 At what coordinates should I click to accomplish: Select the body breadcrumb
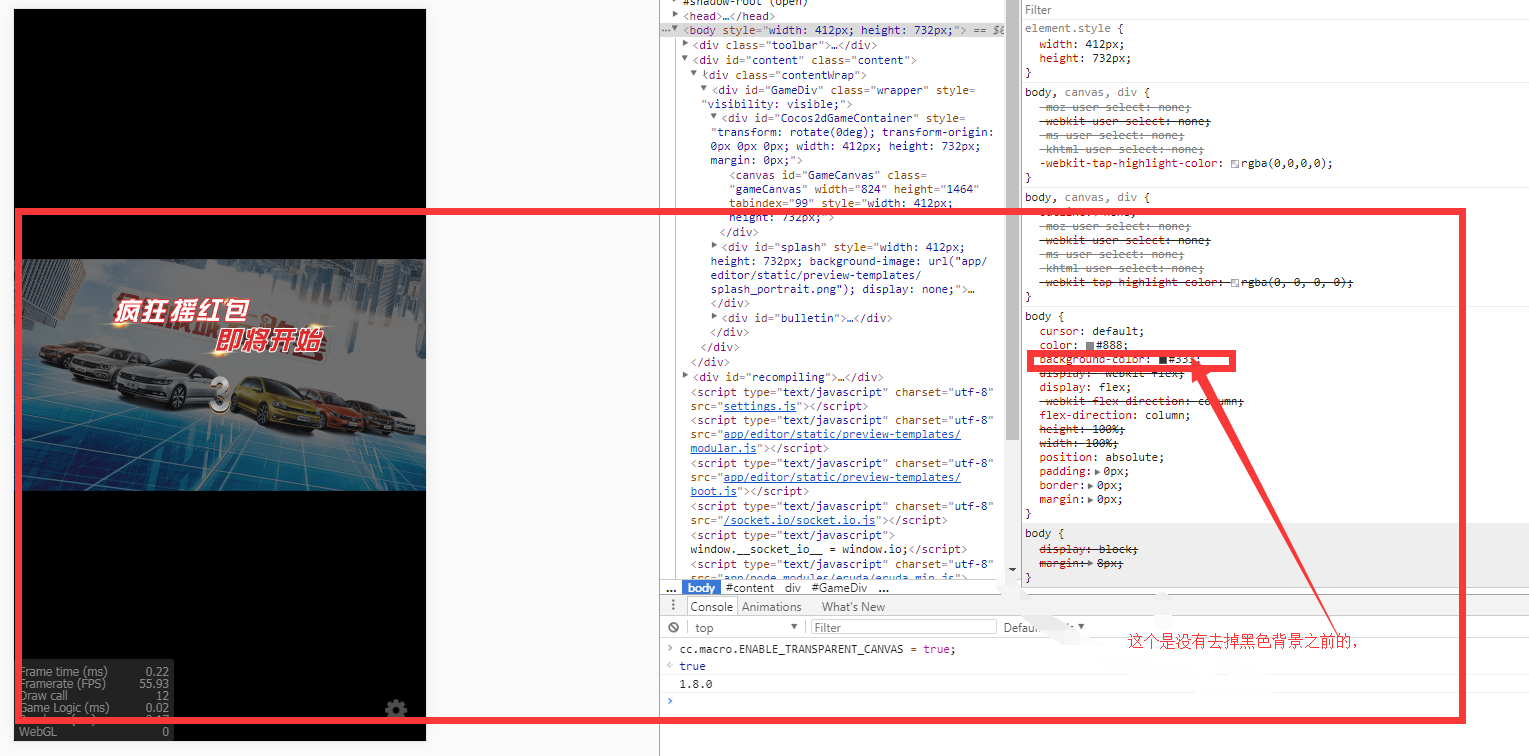(701, 588)
